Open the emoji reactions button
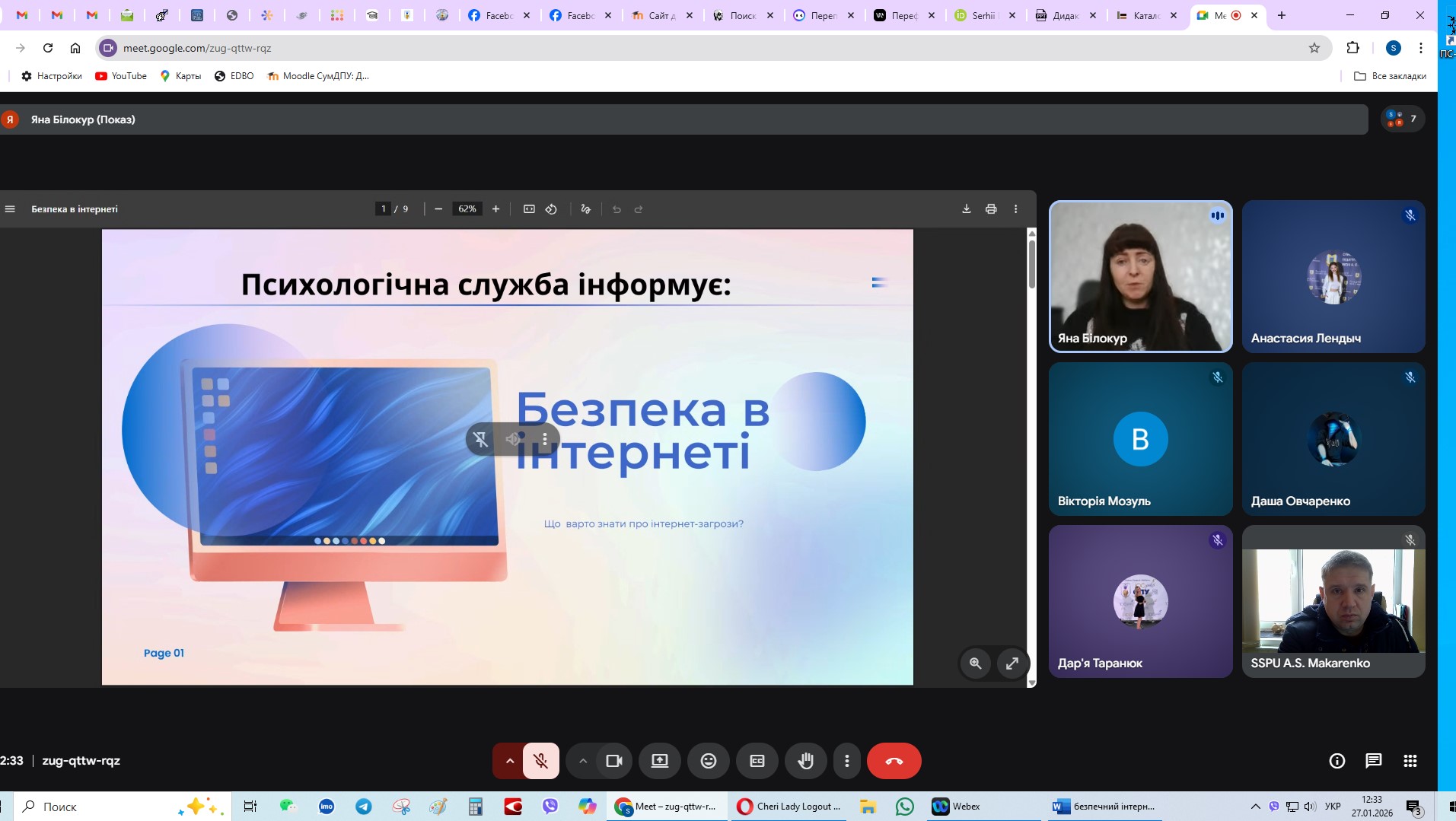Viewport: 1456px width, 821px height. [708, 761]
